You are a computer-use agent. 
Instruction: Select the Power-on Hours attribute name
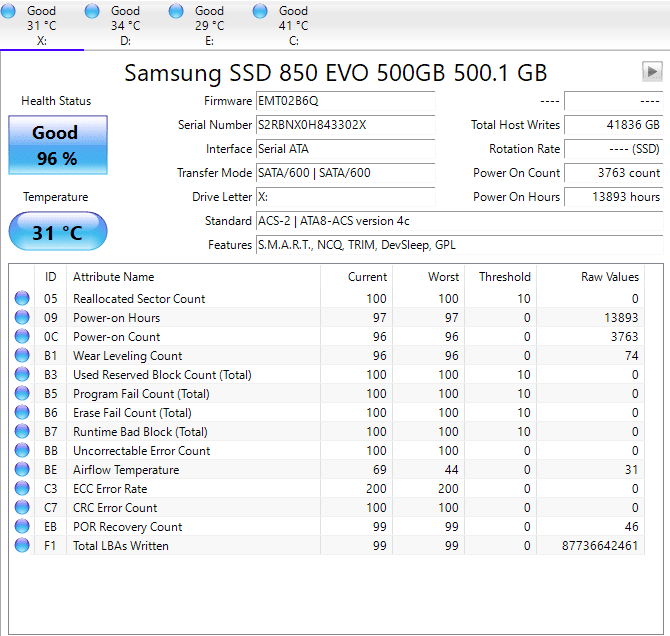pos(116,318)
